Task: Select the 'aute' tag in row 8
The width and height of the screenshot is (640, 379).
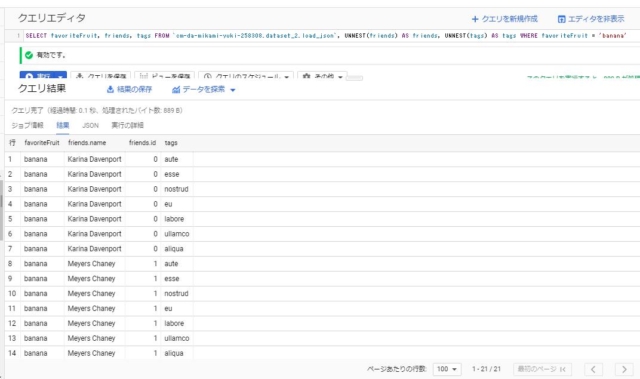Action: 171,264
